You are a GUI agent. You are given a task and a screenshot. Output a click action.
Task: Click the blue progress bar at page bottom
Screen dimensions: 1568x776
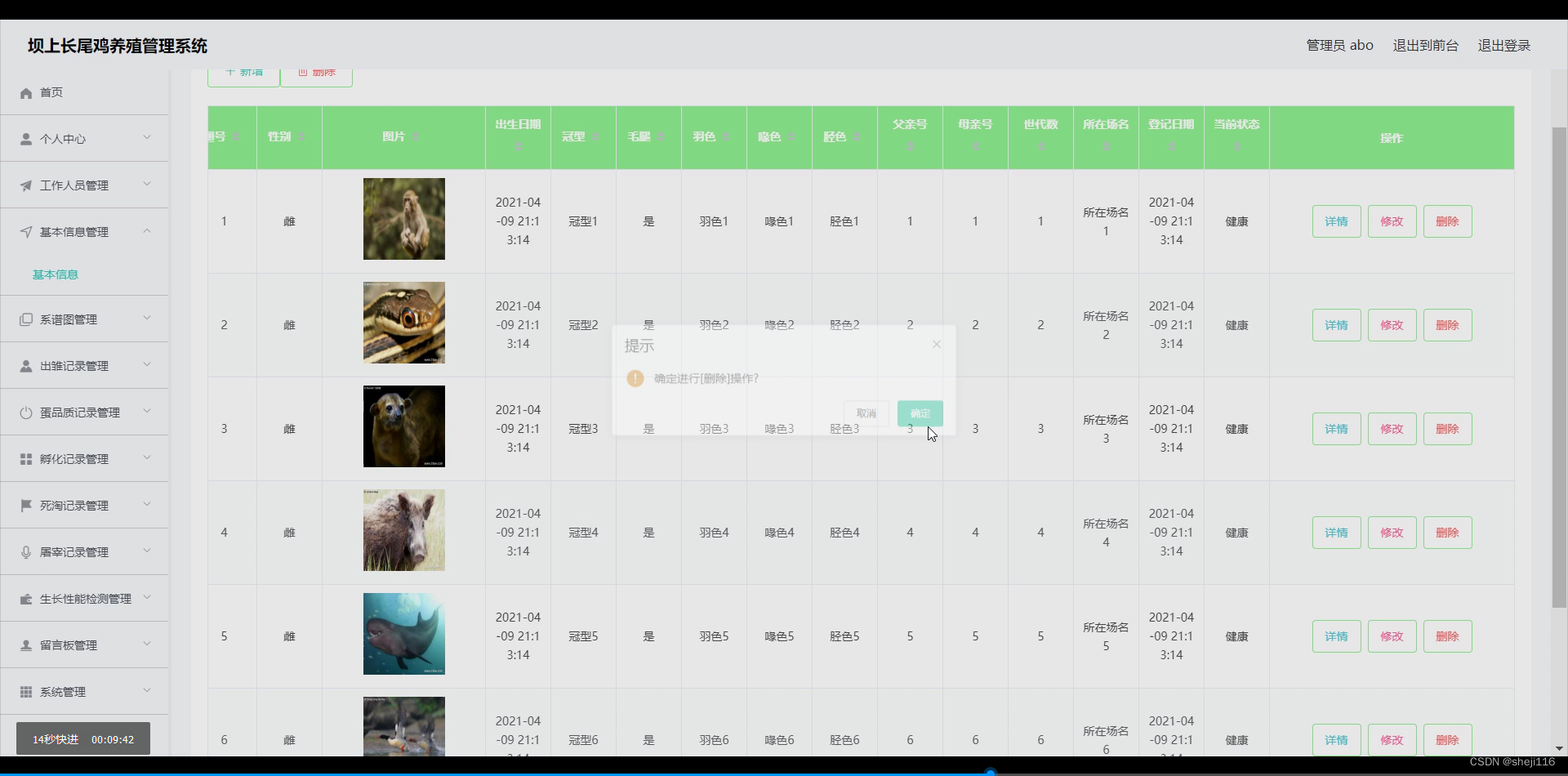click(990, 771)
